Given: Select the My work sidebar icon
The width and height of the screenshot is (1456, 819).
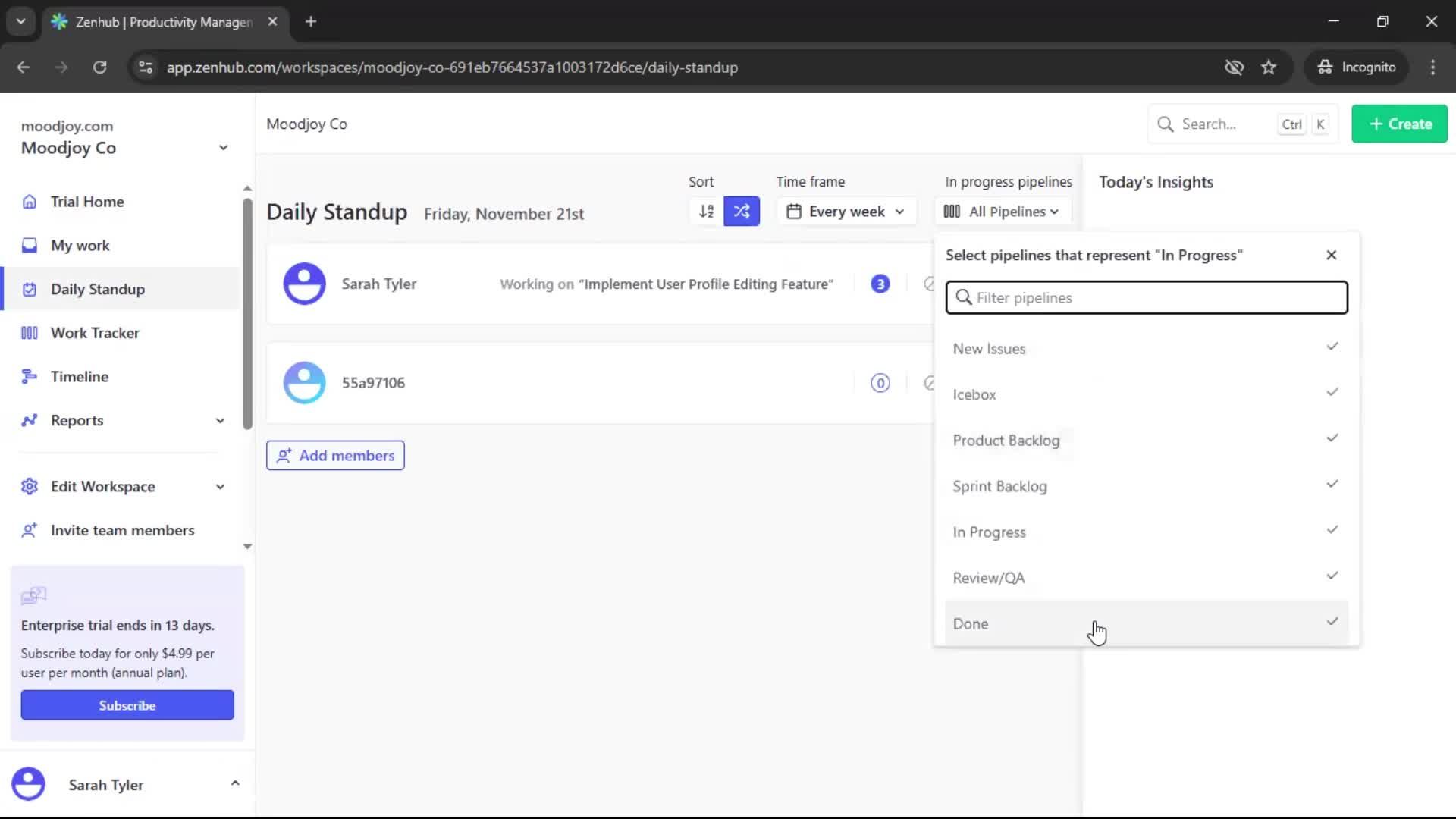Looking at the screenshot, I should (x=29, y=245).
